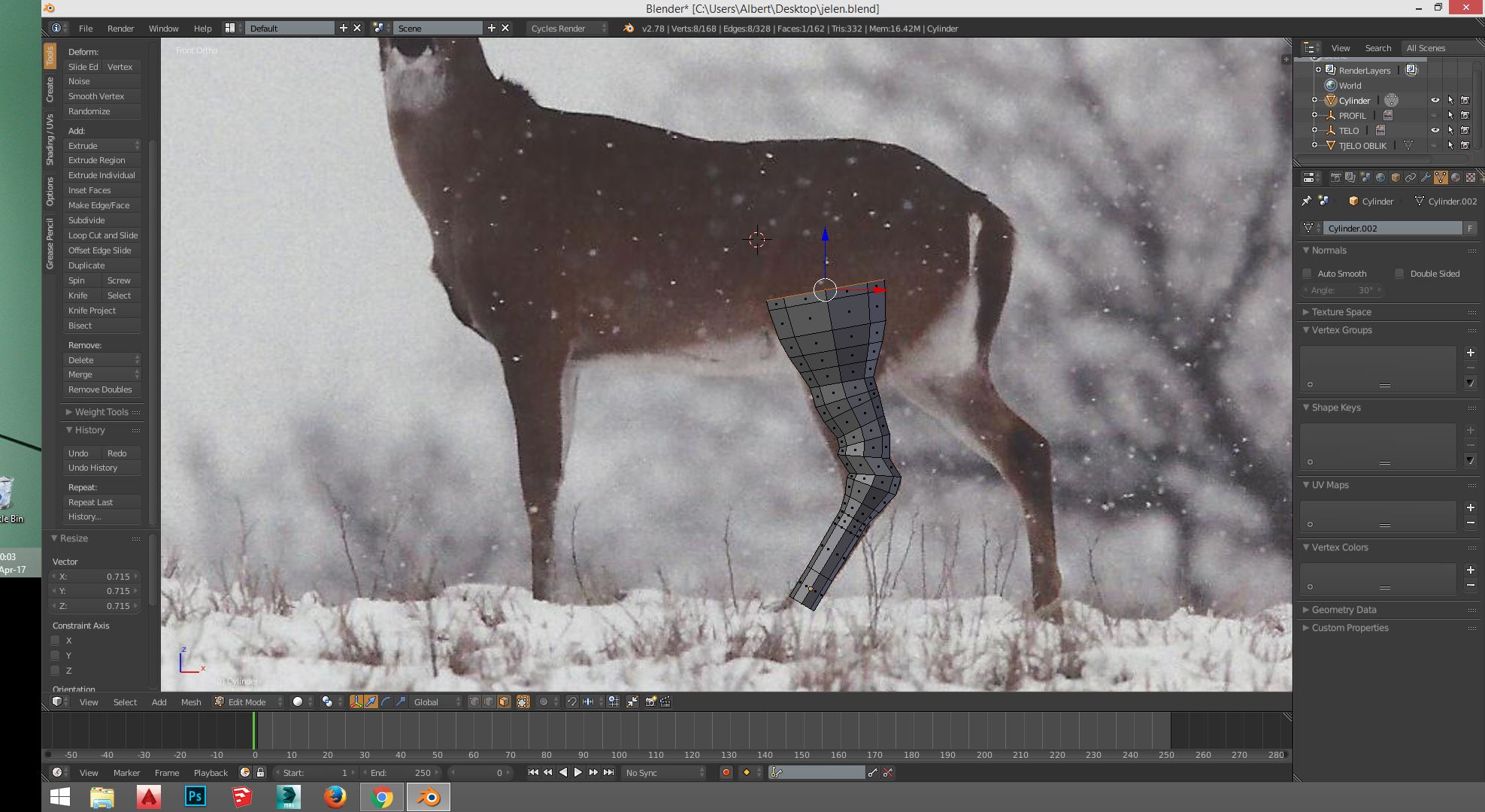The height and width of the screenshot is (812, 1485).
Task: Switch to the Shading / UVs tab
Action: 50,140
